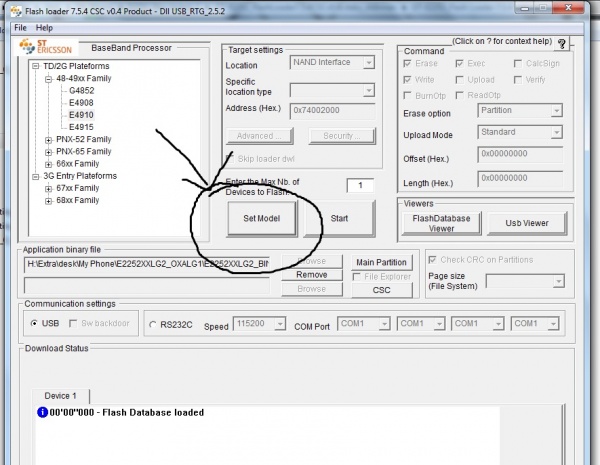The width and height of the screenshot is (600, 465).
Task: Click the Main Partition button
Action: pos(382,263)
